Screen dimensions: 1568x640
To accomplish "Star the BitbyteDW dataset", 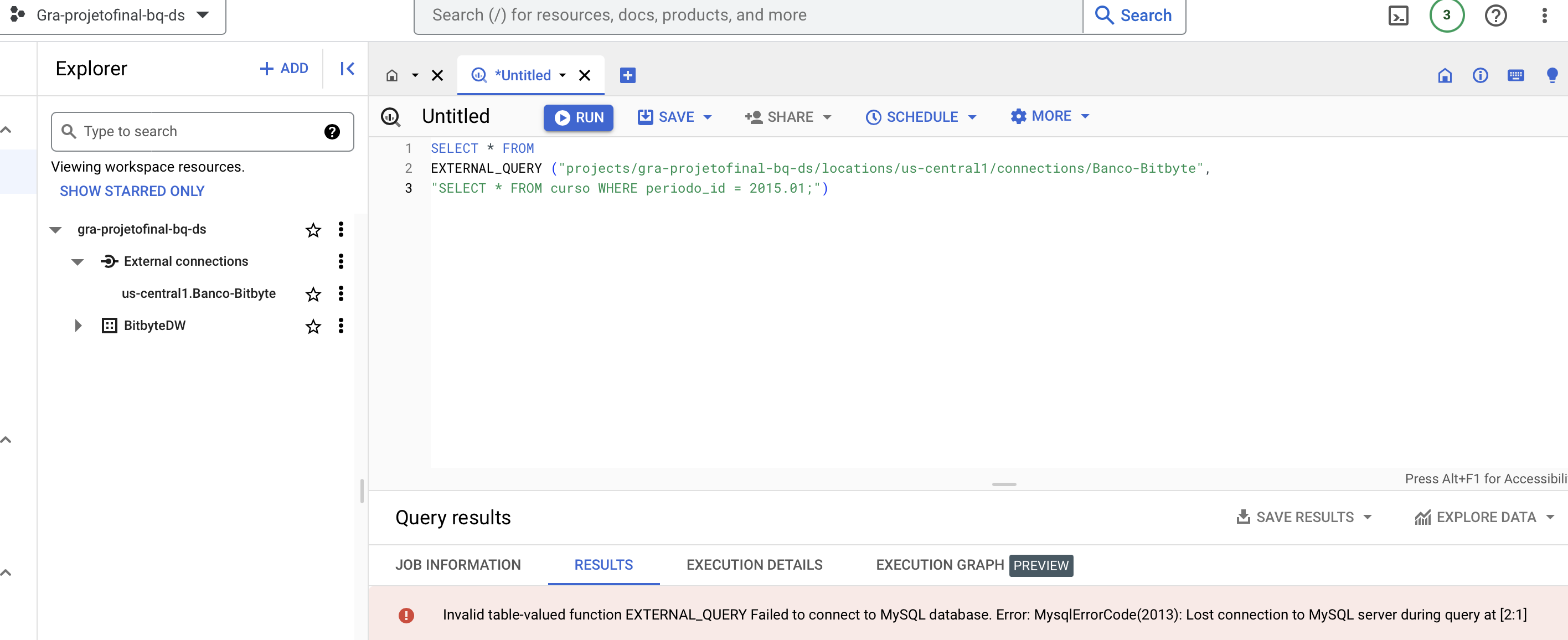I will pos(313,327).
